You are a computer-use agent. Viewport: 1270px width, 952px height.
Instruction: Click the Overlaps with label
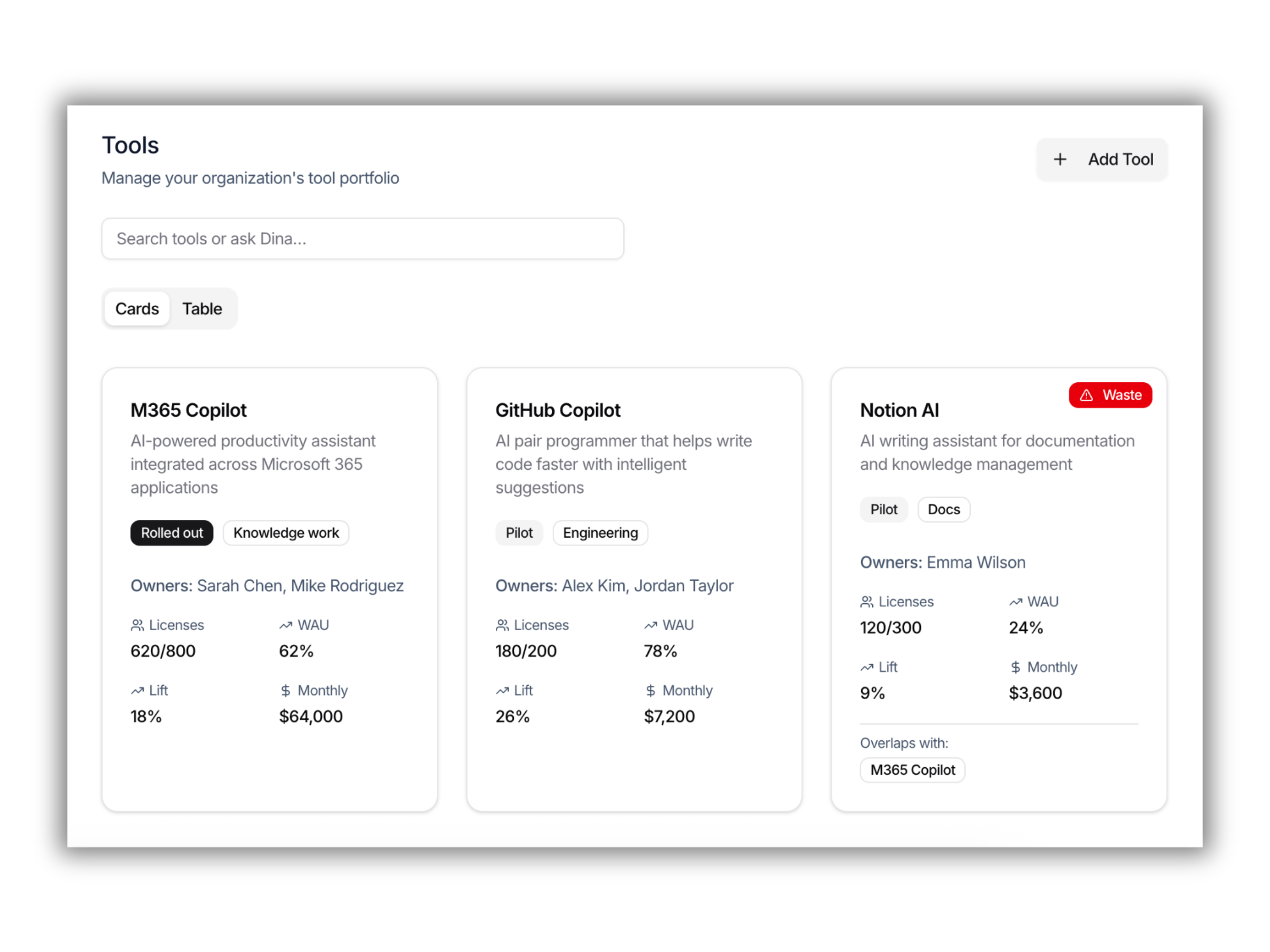coord(904,742)
